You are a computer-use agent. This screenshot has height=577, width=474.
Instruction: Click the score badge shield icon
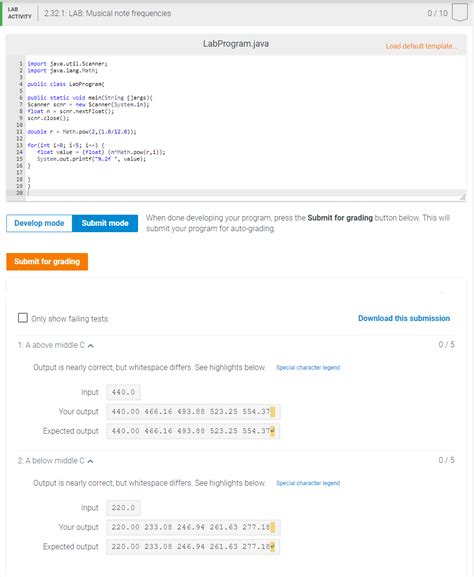tap(460, 13)
